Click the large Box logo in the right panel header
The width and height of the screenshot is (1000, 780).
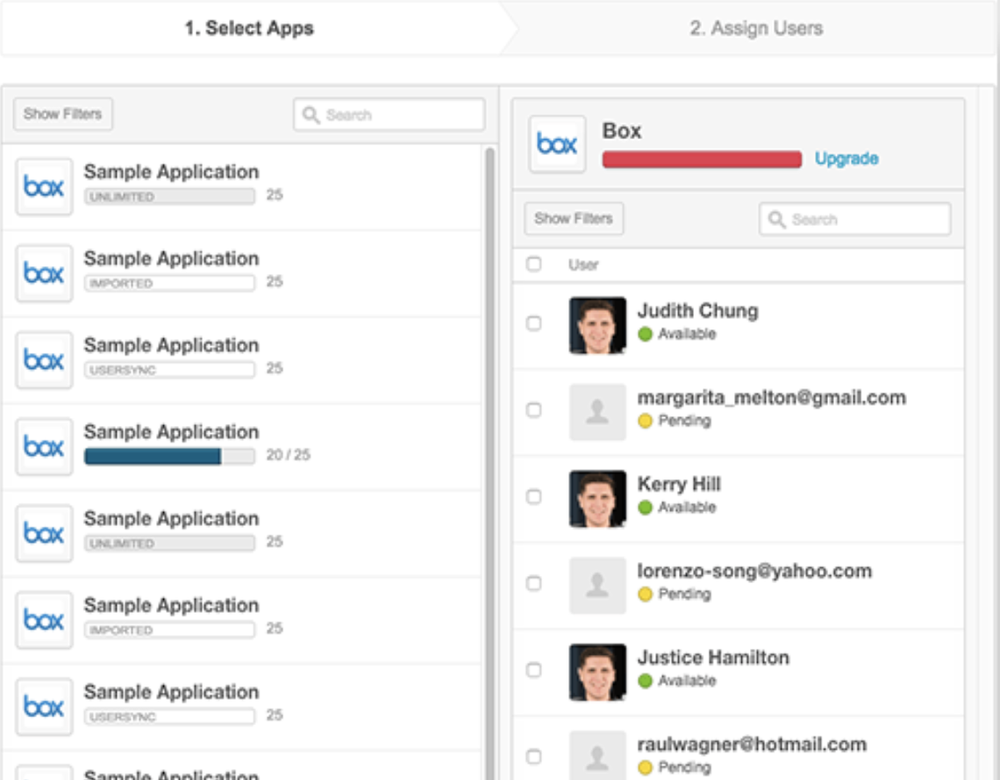pyautogui.click(x=557, y=144)
